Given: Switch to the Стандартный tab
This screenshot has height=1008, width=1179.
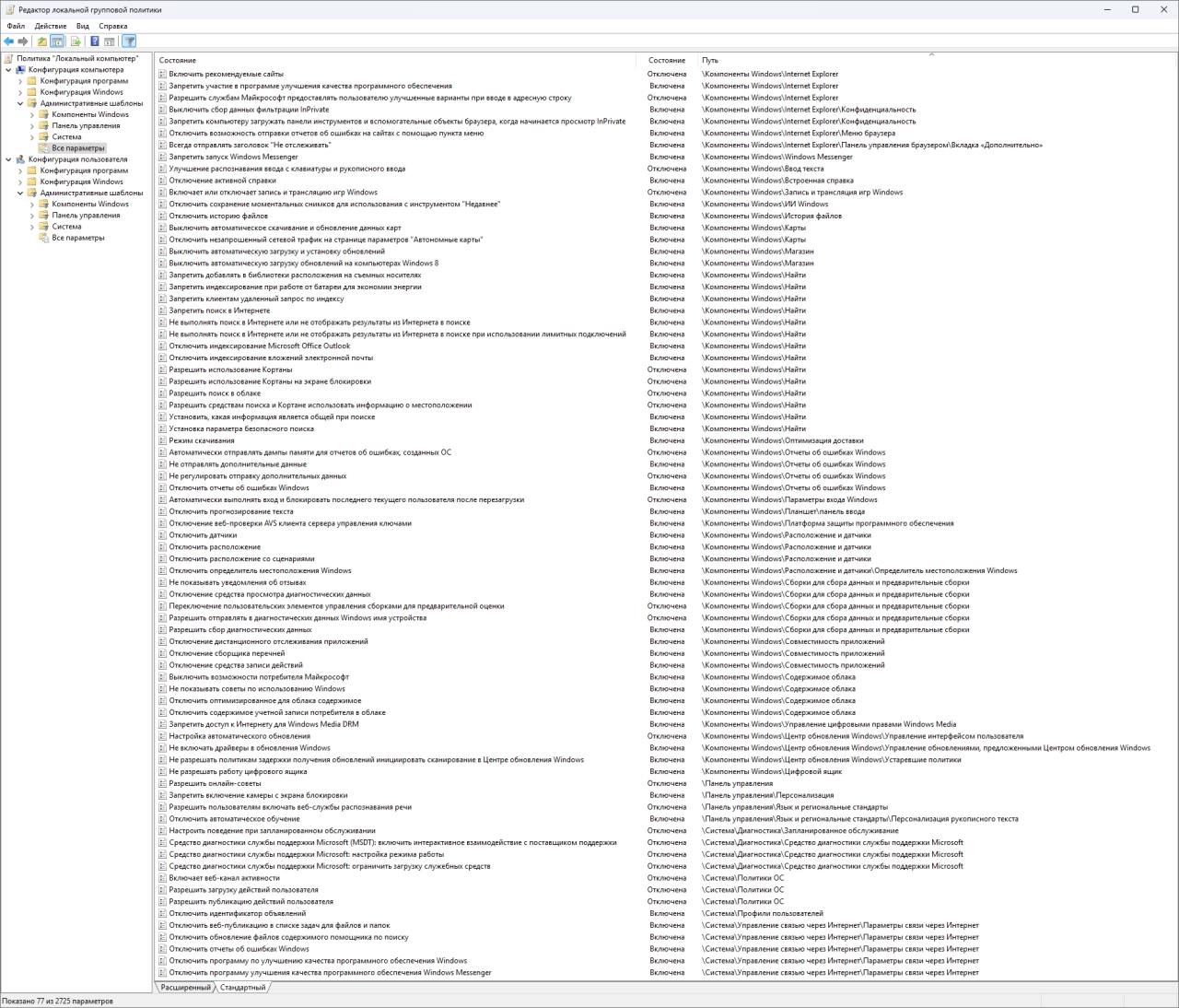Looking at the screenshot, I should (x=242, y=987).
